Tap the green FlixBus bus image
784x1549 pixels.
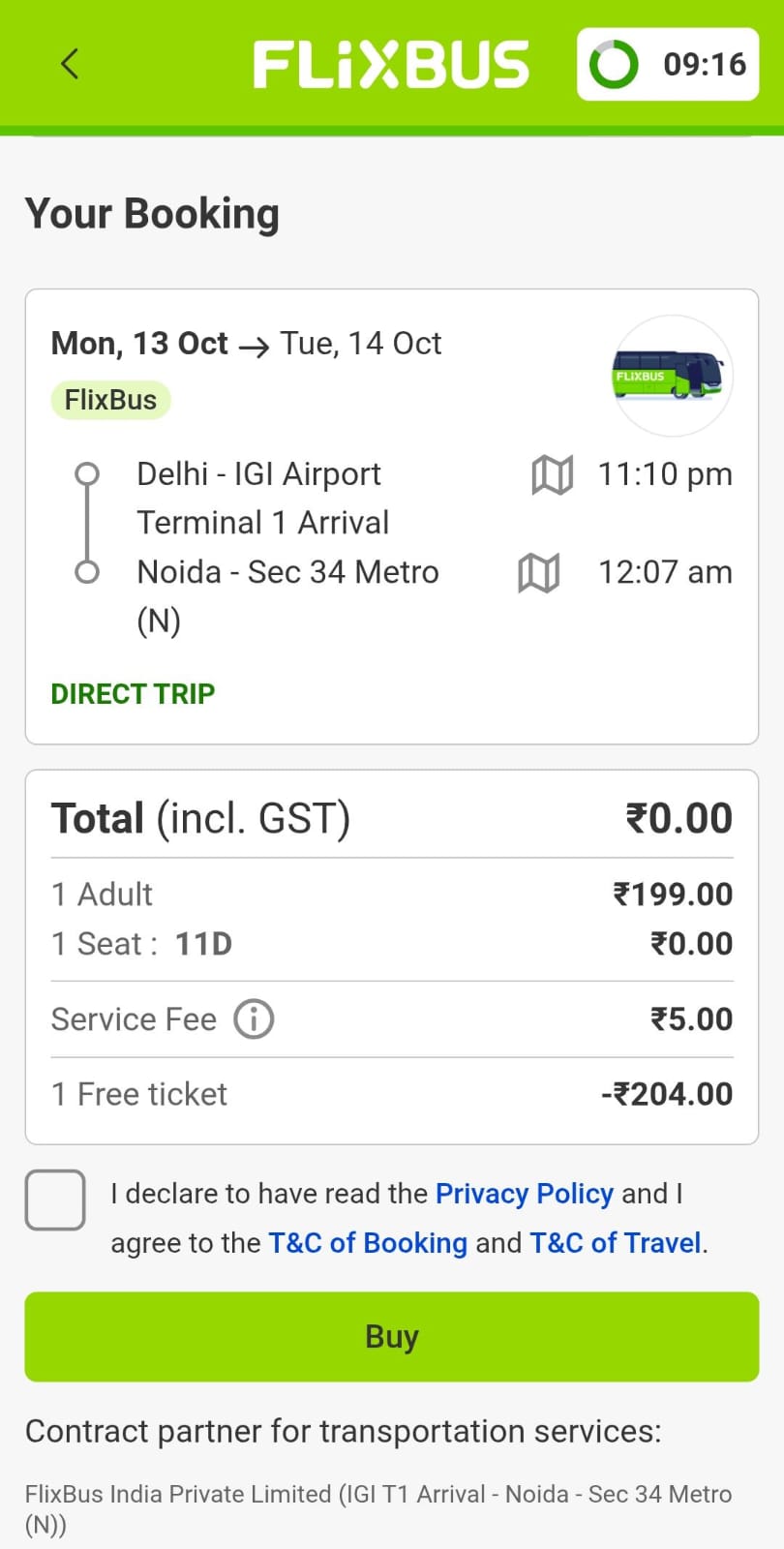673,376
